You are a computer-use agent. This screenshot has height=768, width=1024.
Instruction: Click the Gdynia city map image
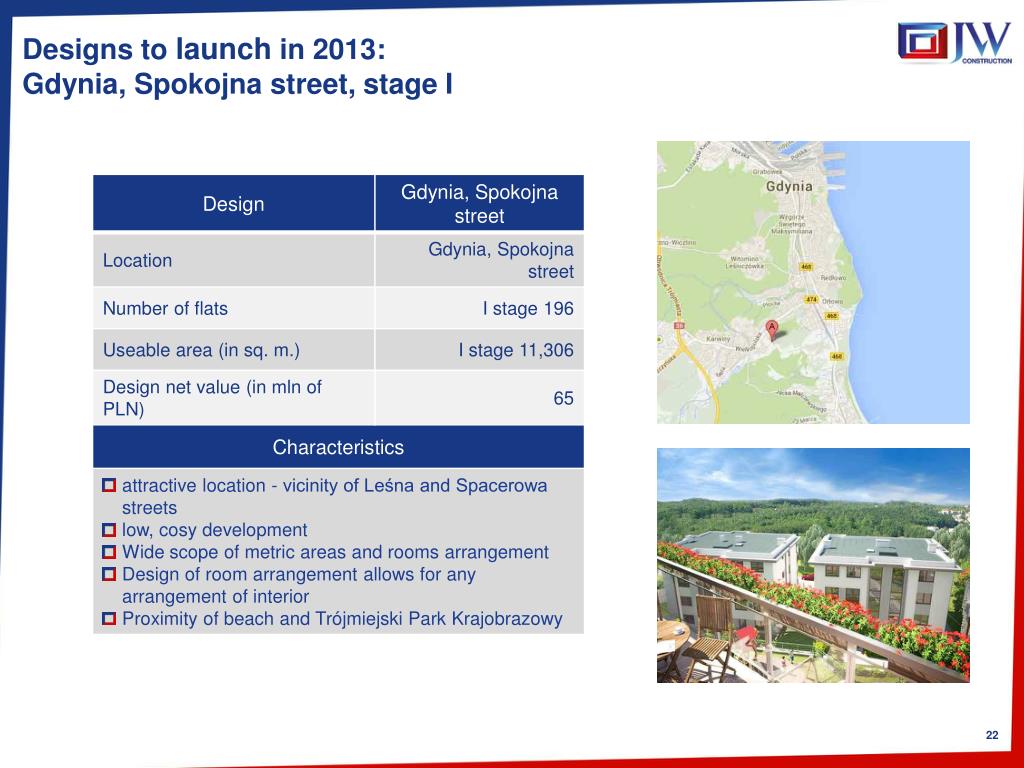(813, 282)
